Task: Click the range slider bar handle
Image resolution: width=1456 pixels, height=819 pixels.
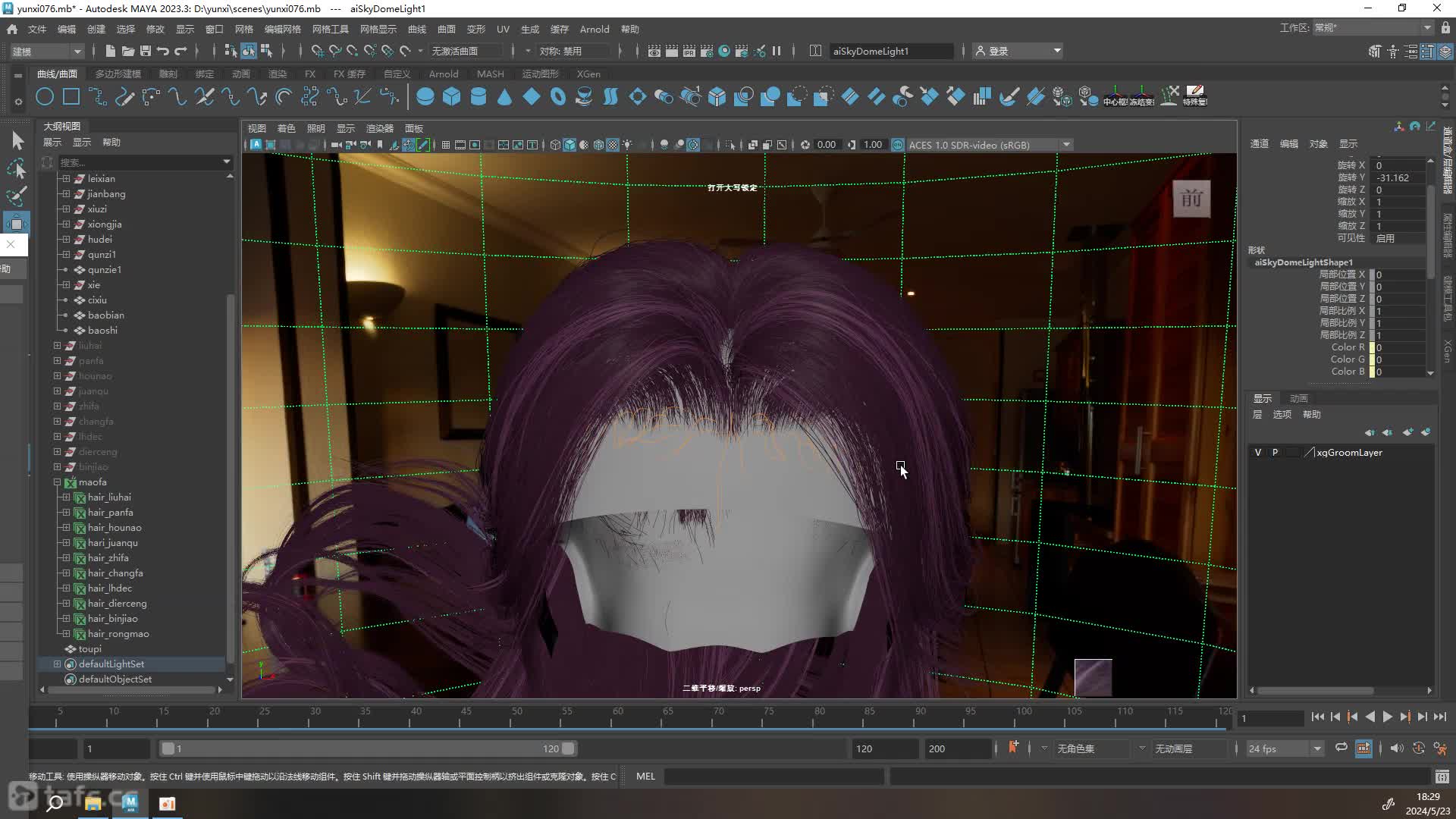Action: [368, 748]
